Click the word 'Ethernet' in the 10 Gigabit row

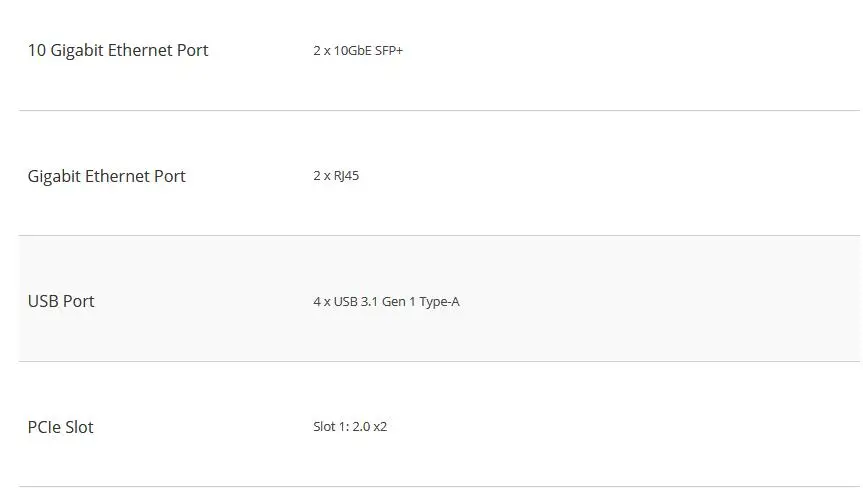pos(140,51)
